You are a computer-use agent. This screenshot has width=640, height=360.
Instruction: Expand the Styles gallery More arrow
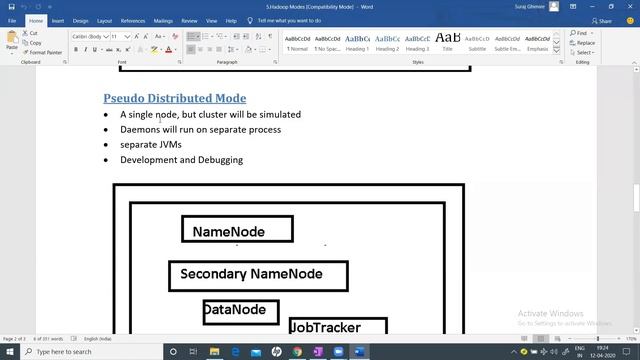point(556,51)
